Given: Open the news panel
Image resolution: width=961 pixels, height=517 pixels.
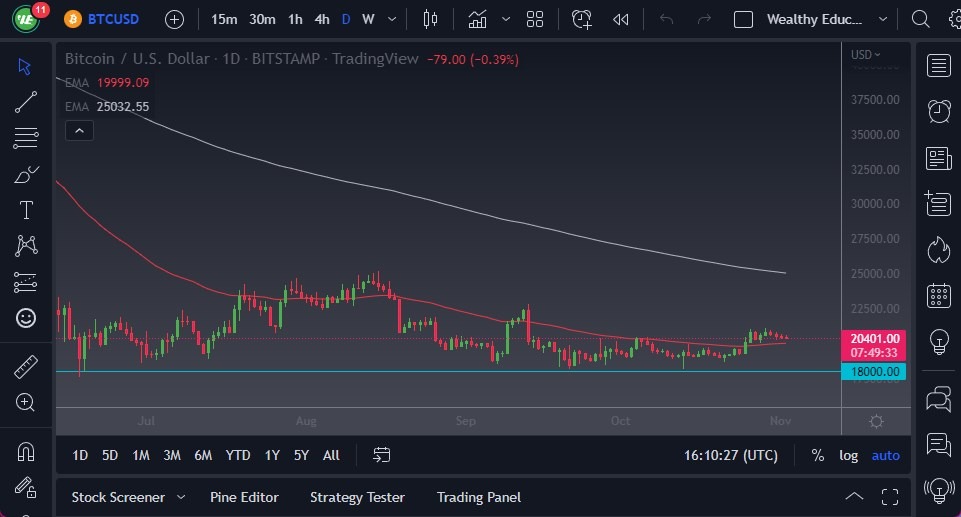Looking at the screenshot, I should tap(938, 158).
